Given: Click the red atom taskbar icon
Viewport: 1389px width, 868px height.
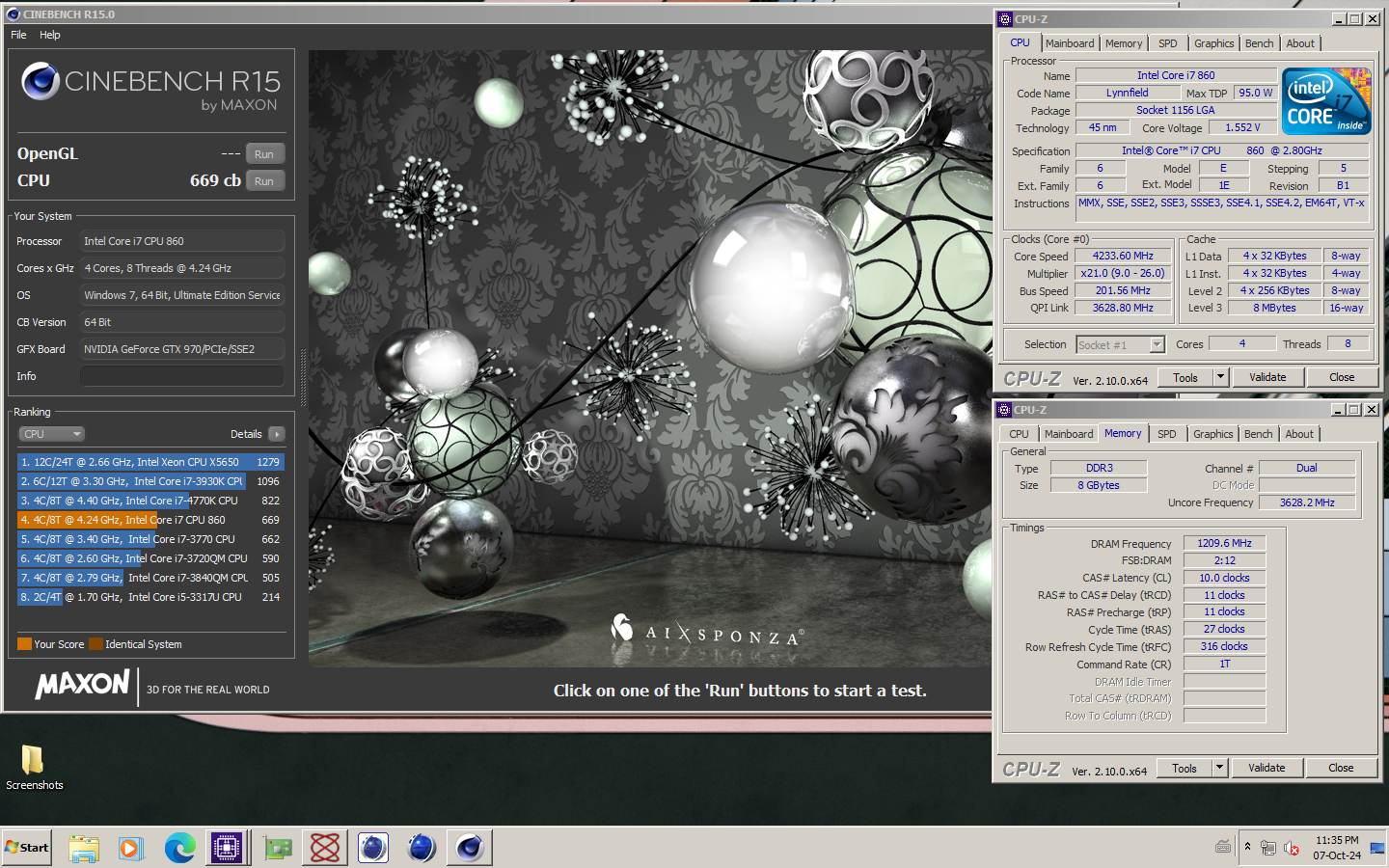Looking at the screenshot, I should click(325, 848).
